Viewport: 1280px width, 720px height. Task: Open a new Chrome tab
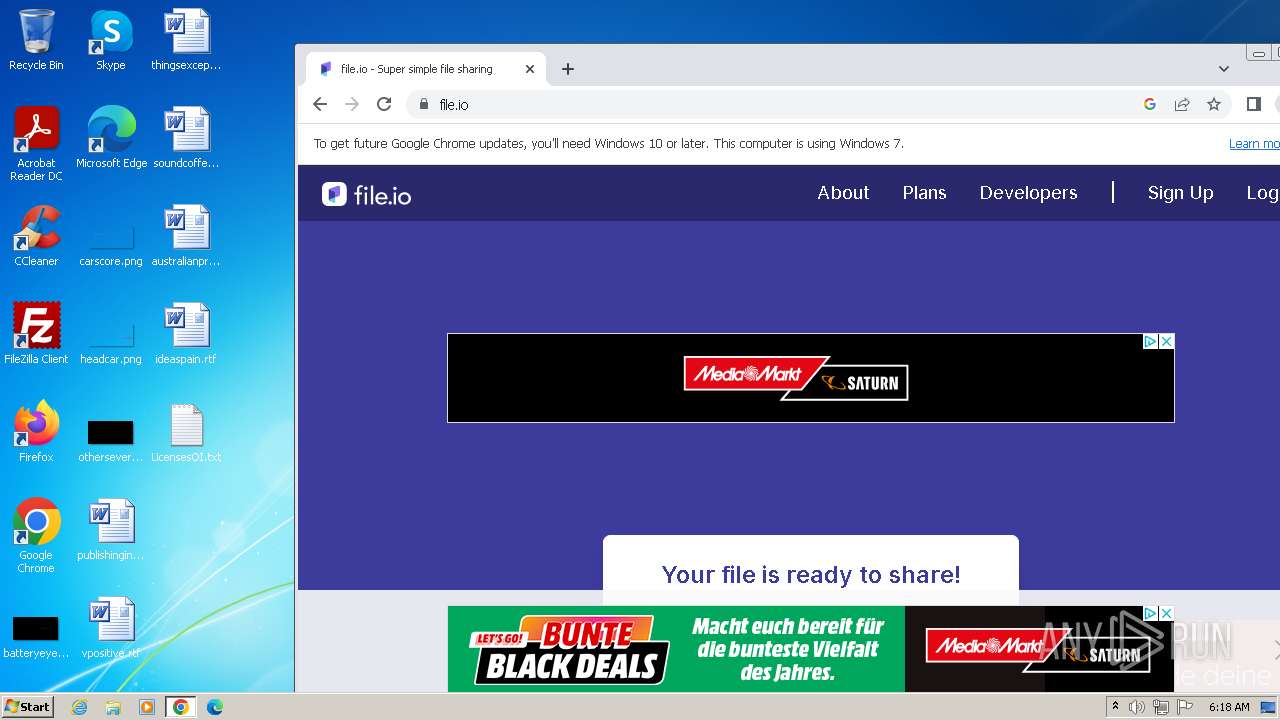[x=568, y=69]
